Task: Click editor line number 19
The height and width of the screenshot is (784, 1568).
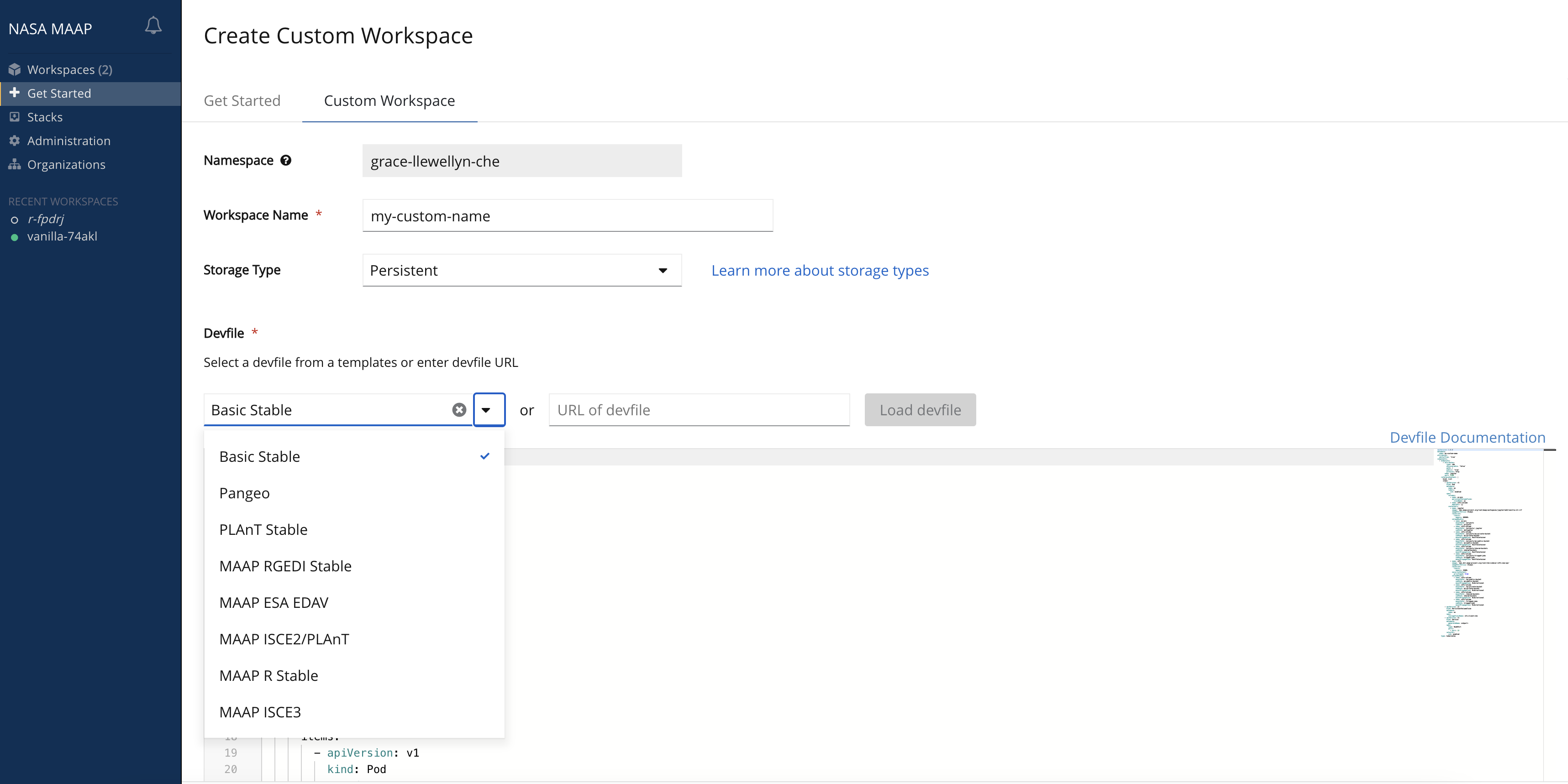Action: [x=231, y=753]
